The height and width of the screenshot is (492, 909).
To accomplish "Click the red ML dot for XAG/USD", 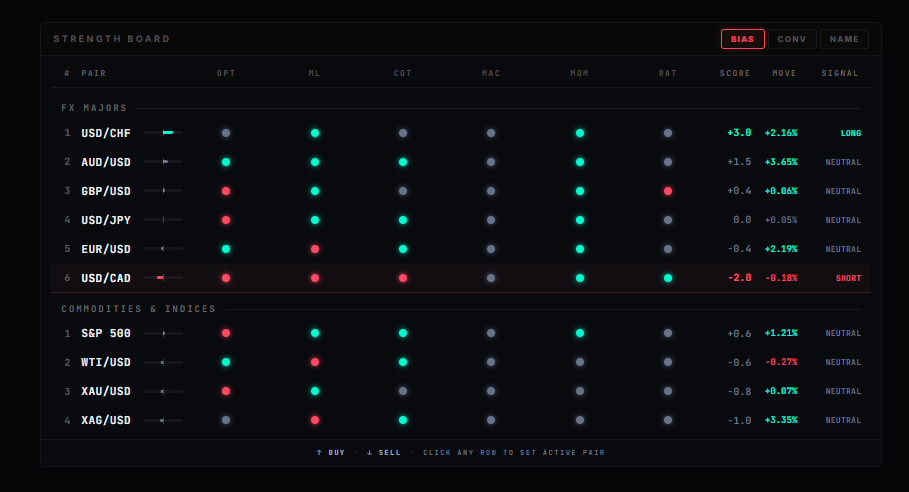I will coord(315,420).
